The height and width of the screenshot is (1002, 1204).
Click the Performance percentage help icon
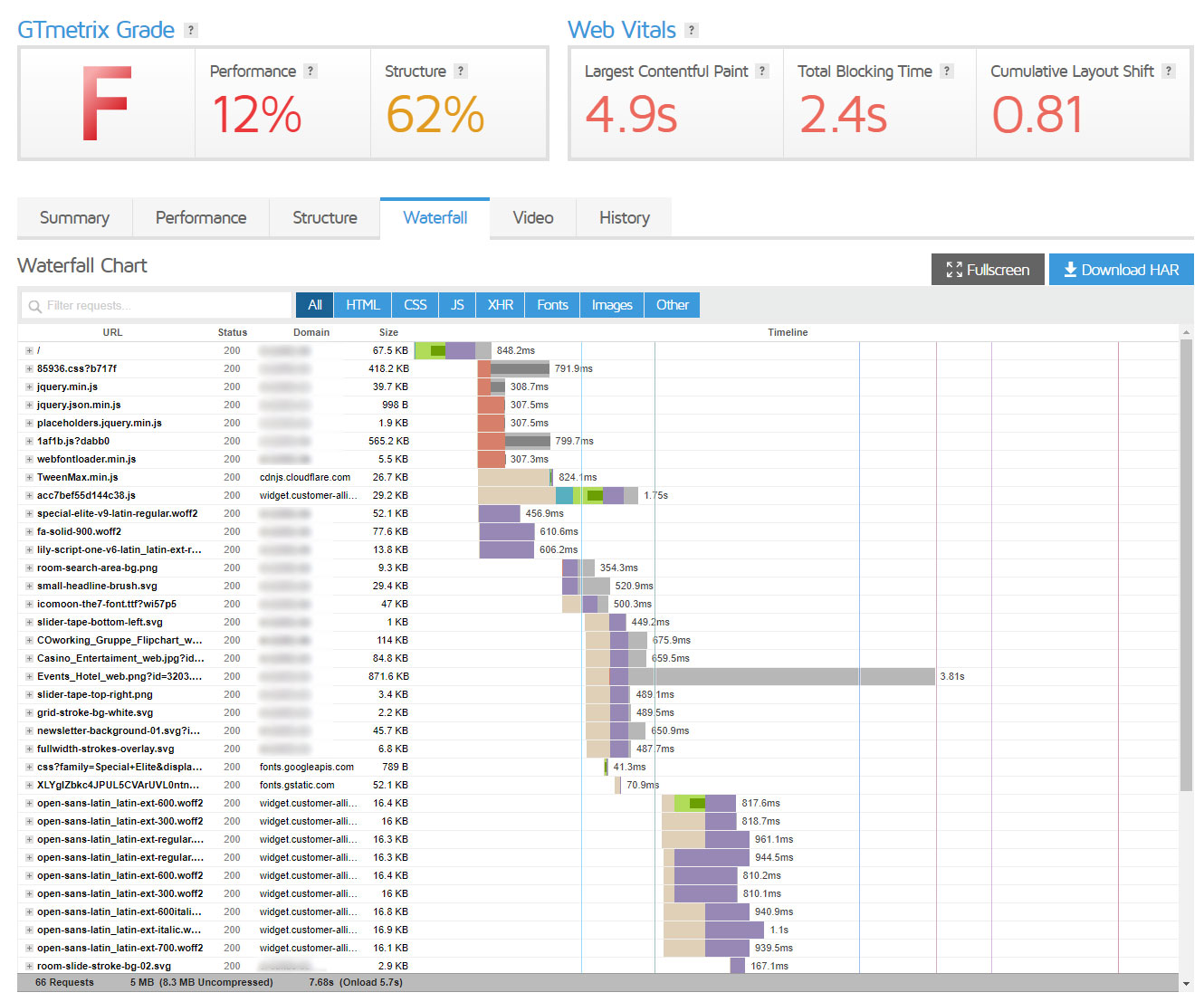(x=311, y=71)
